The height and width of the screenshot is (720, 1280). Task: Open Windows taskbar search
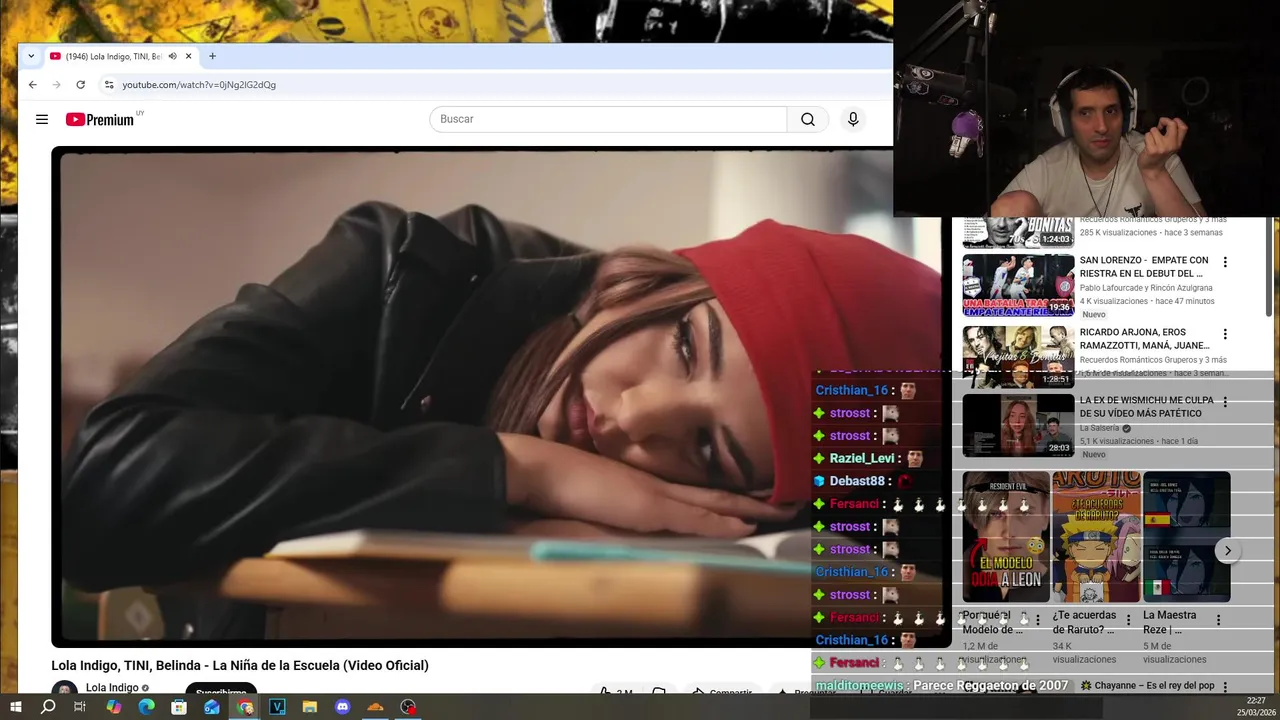pos(48,707)
